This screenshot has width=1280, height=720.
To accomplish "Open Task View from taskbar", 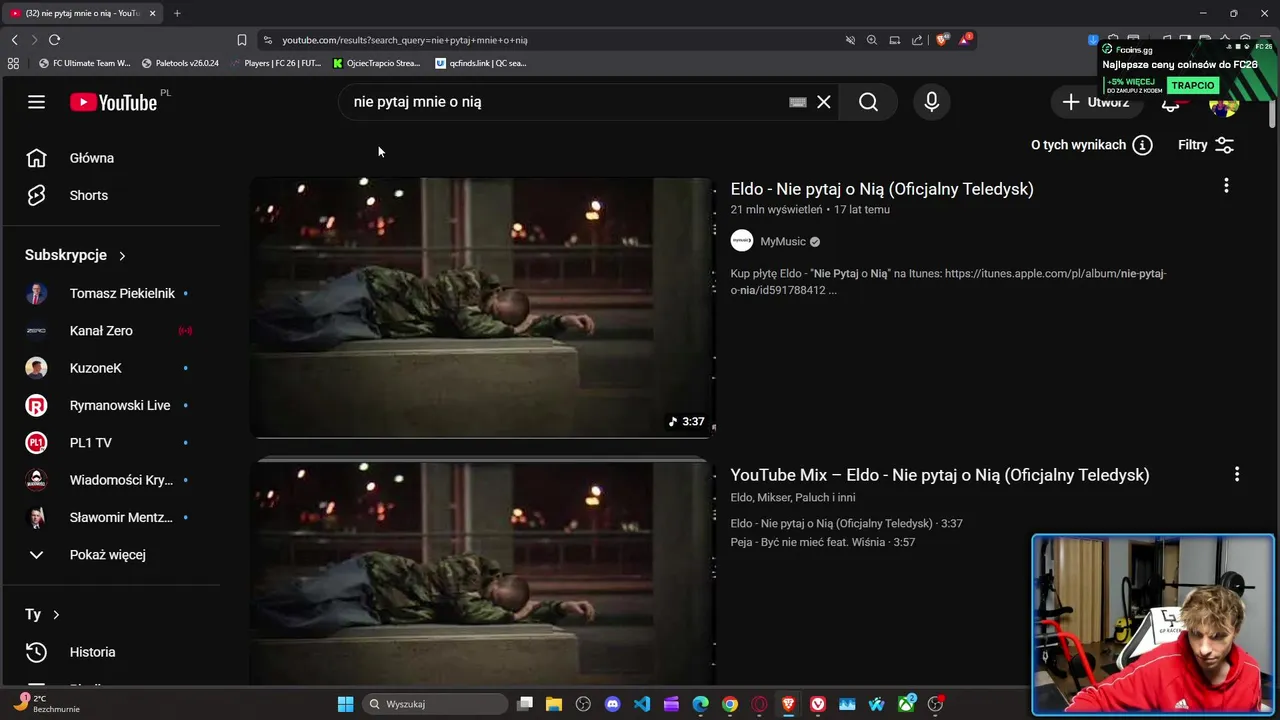I will (x=525, y=704).
